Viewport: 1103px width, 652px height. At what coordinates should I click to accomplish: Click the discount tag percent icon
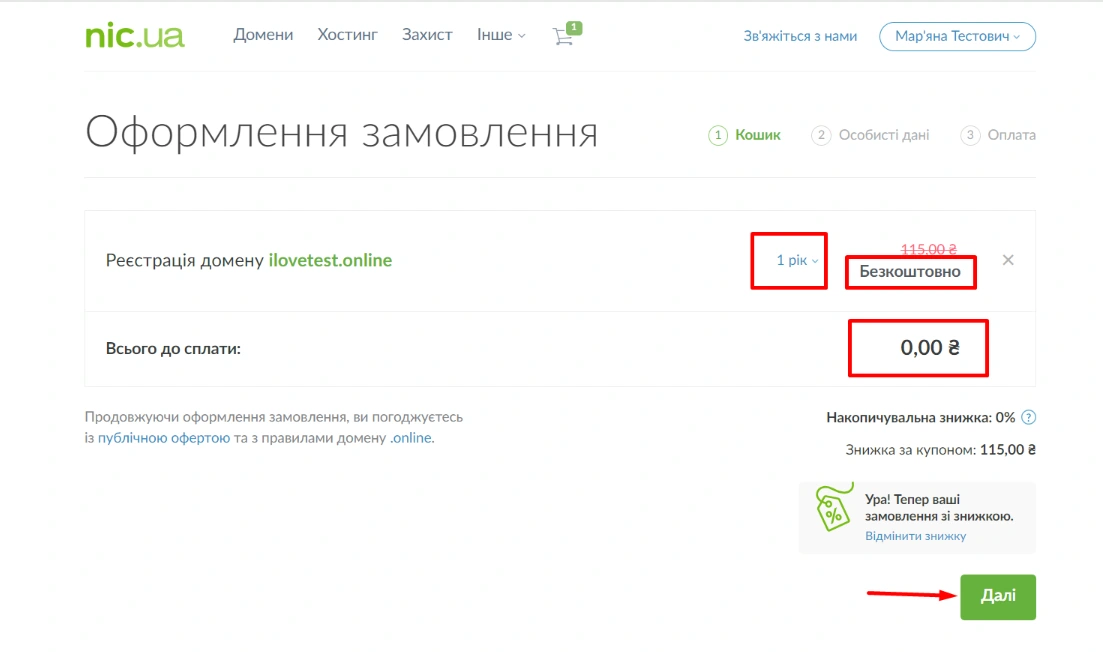[x=832, y=510]
